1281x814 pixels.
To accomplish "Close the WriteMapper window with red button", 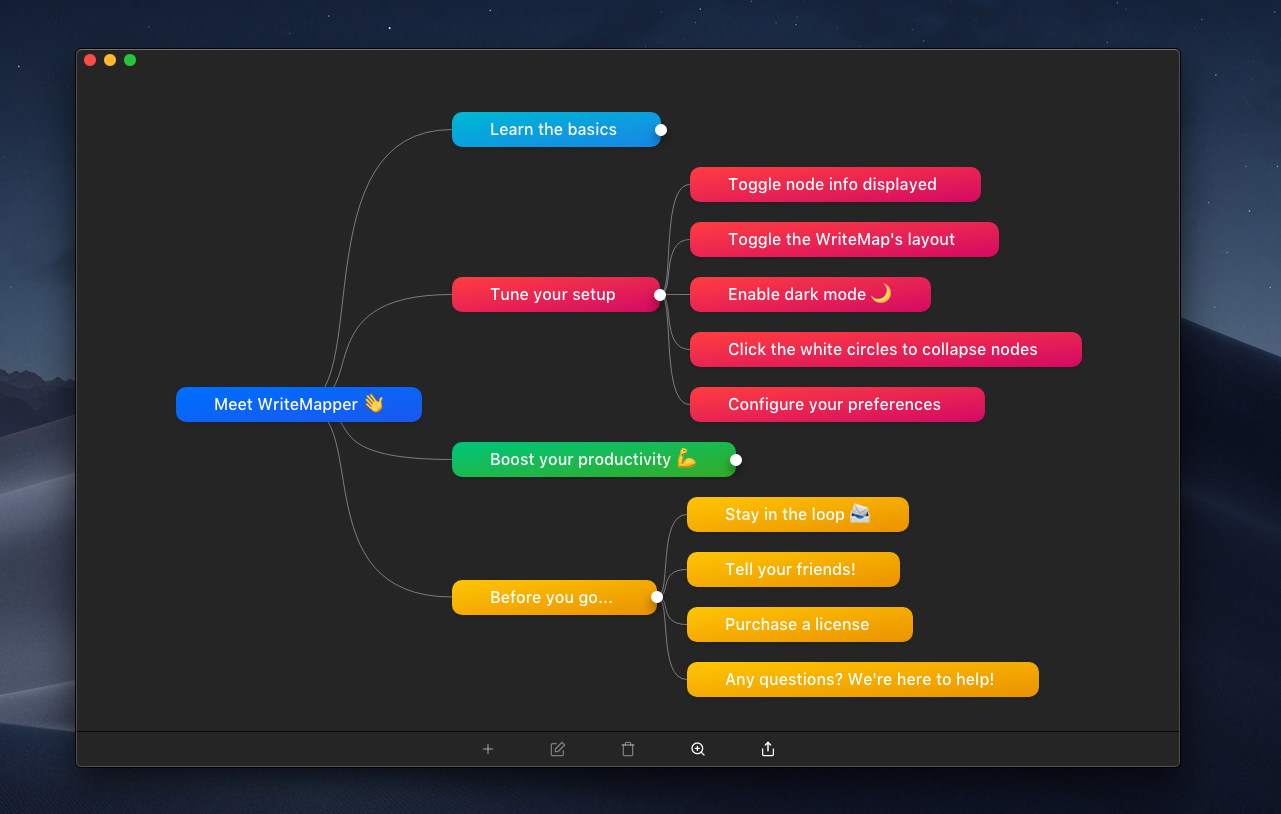I will [x=90, y=60].
